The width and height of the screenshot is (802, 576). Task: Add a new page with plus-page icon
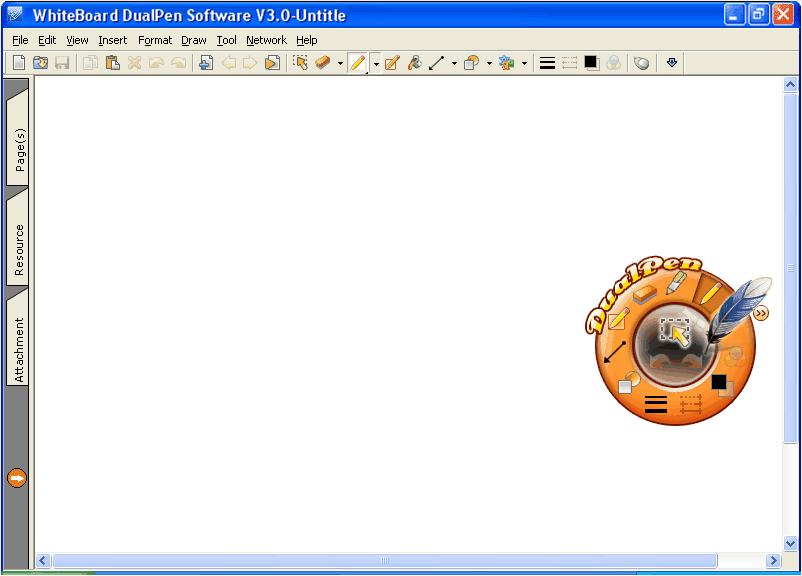click(206, 63)
